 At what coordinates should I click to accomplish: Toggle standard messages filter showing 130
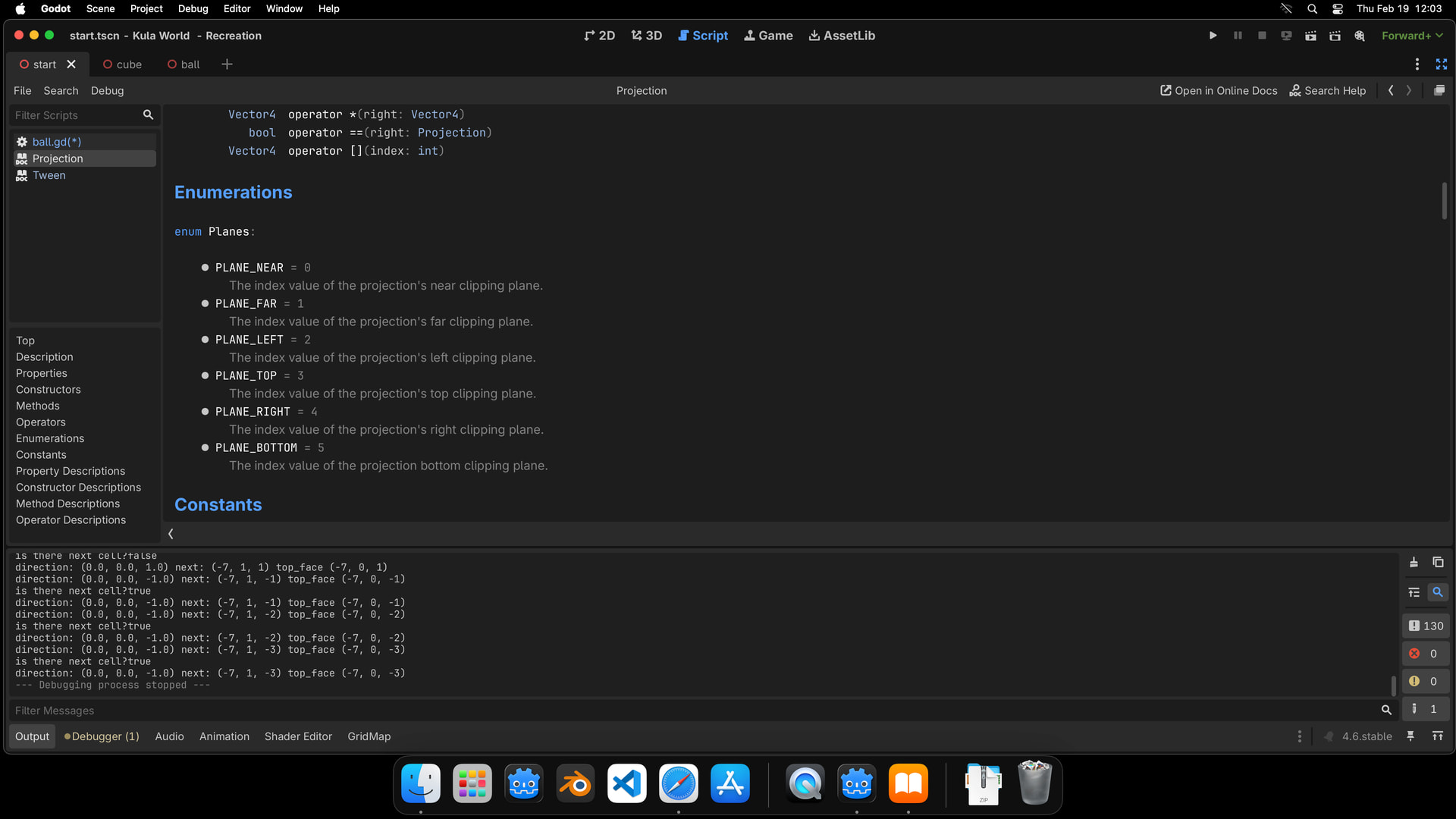(x=1426, y=626)
